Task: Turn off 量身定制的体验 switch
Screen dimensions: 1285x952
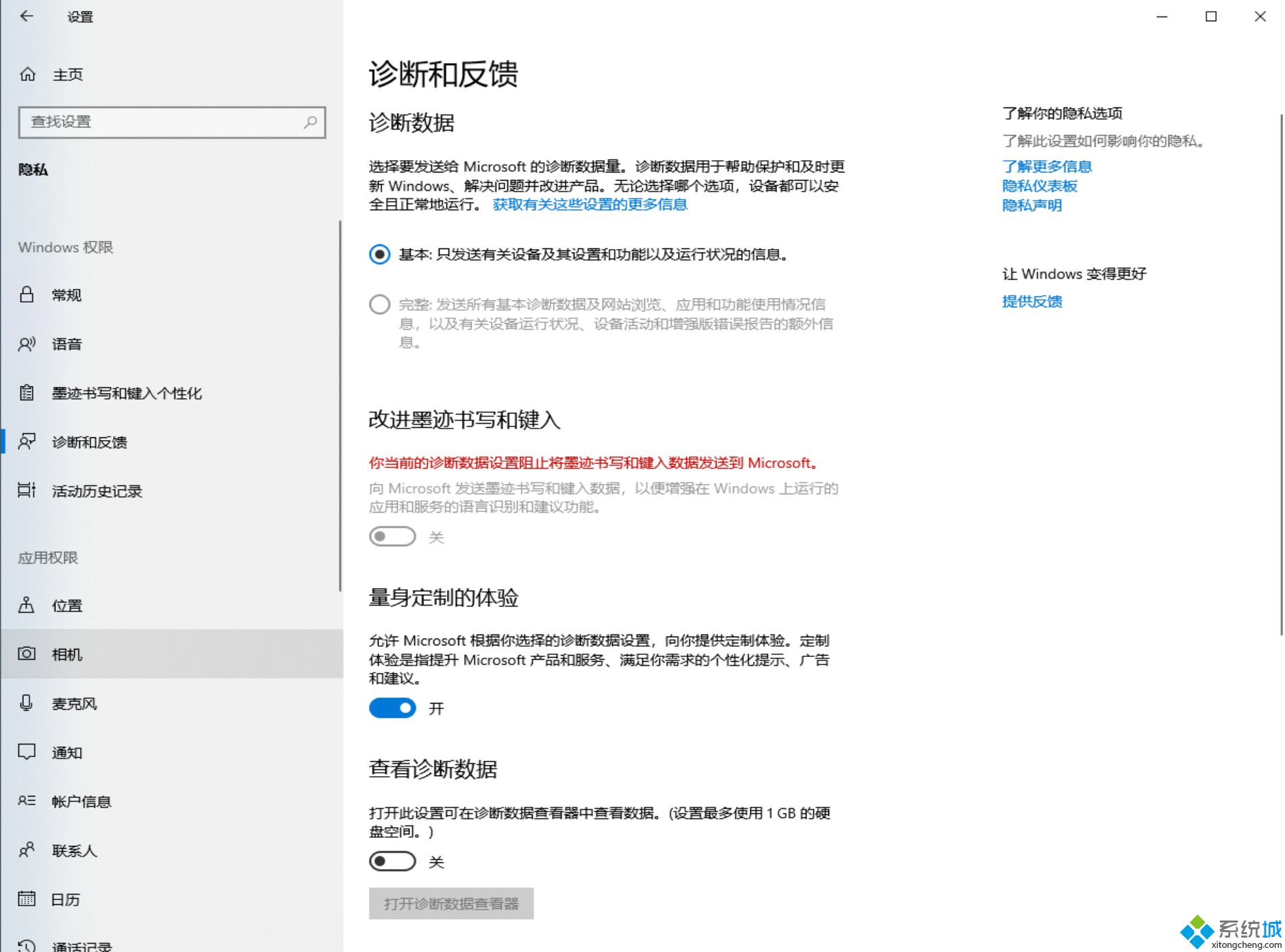Action: (x=392, y=708)
